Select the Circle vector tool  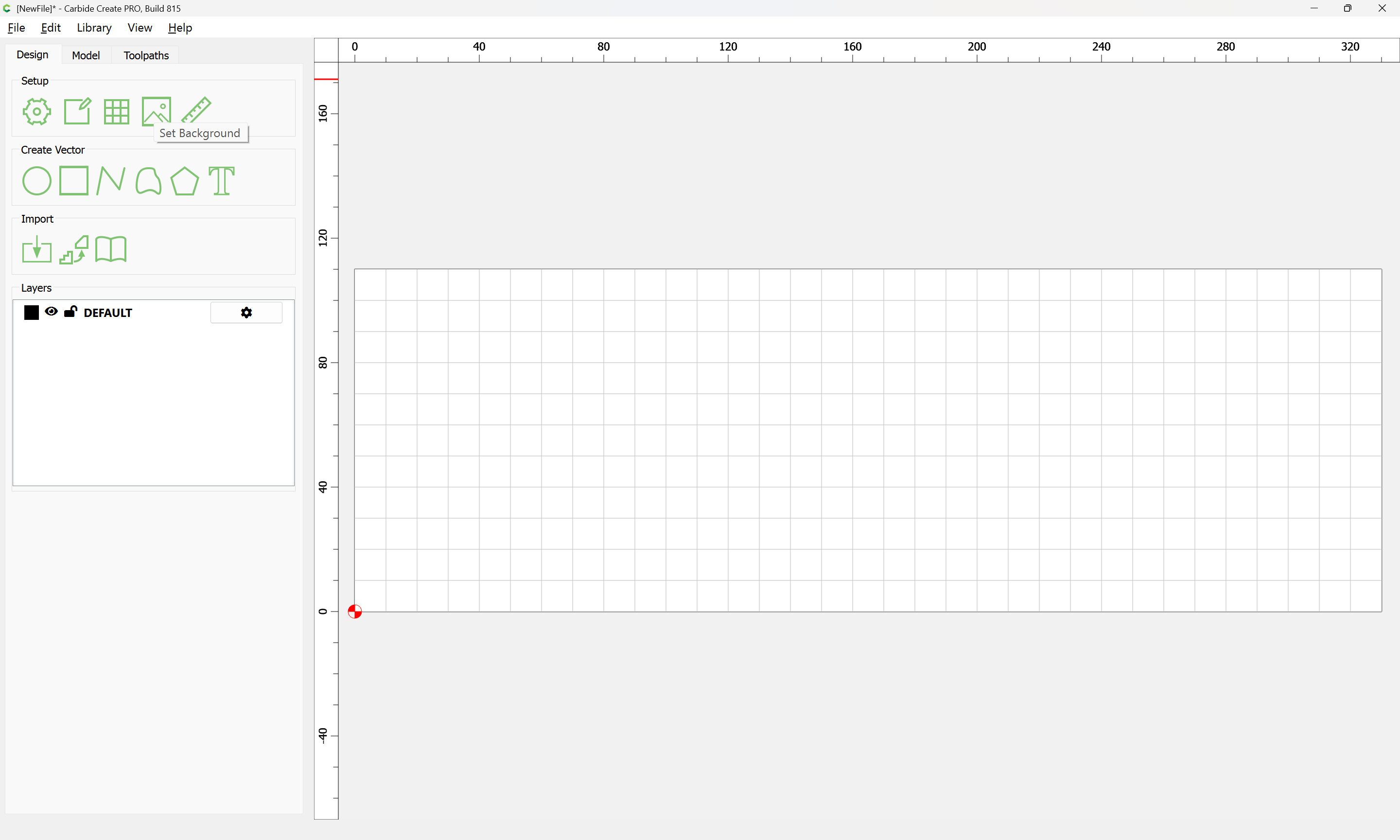click(x=37, y=181)
